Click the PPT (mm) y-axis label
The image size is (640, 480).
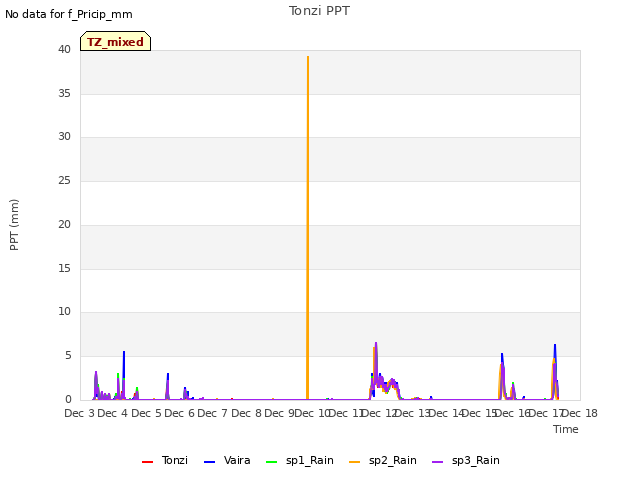pos(14,225)
